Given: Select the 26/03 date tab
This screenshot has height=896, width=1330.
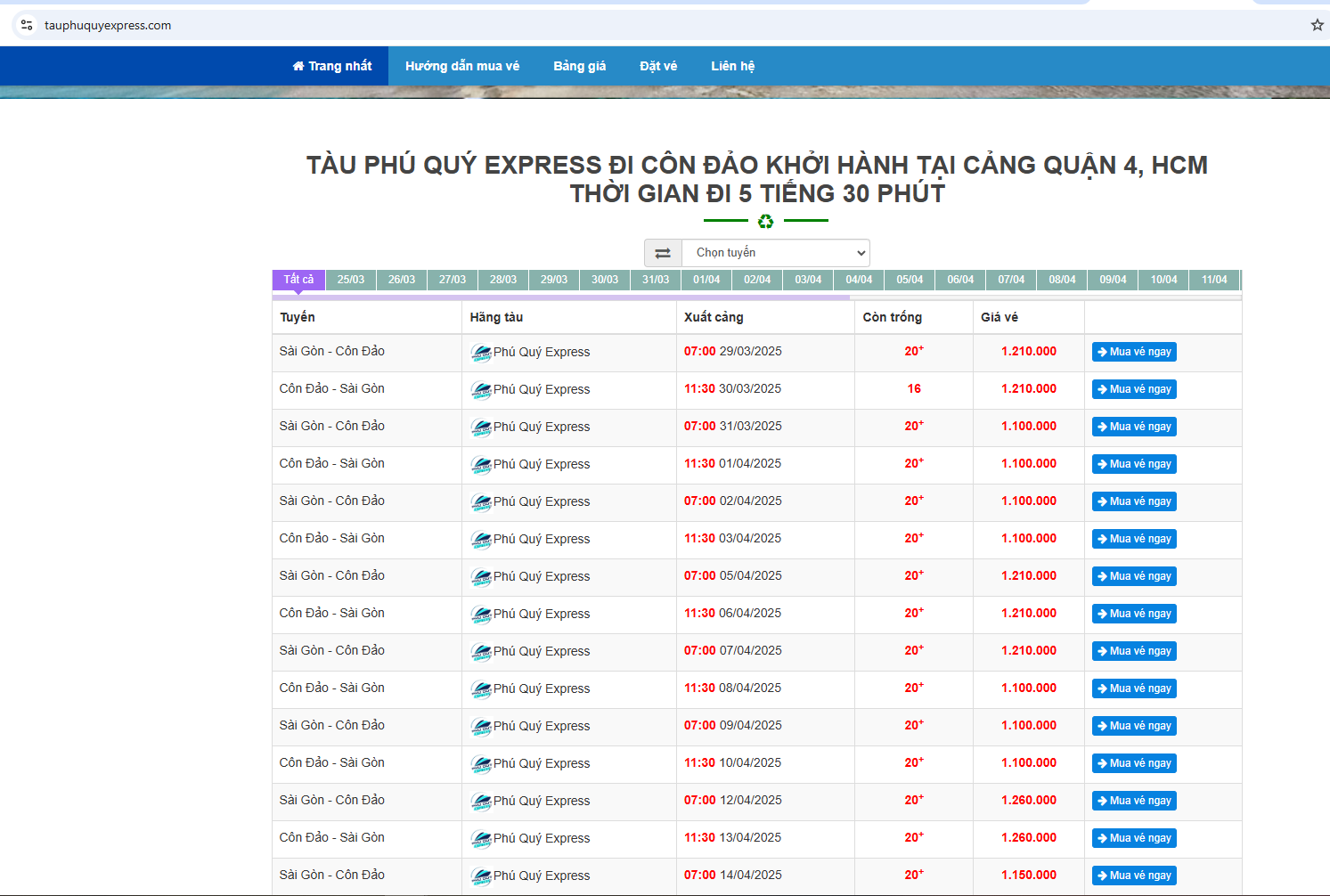Looking at the screenshot, I should click(402, 280).
